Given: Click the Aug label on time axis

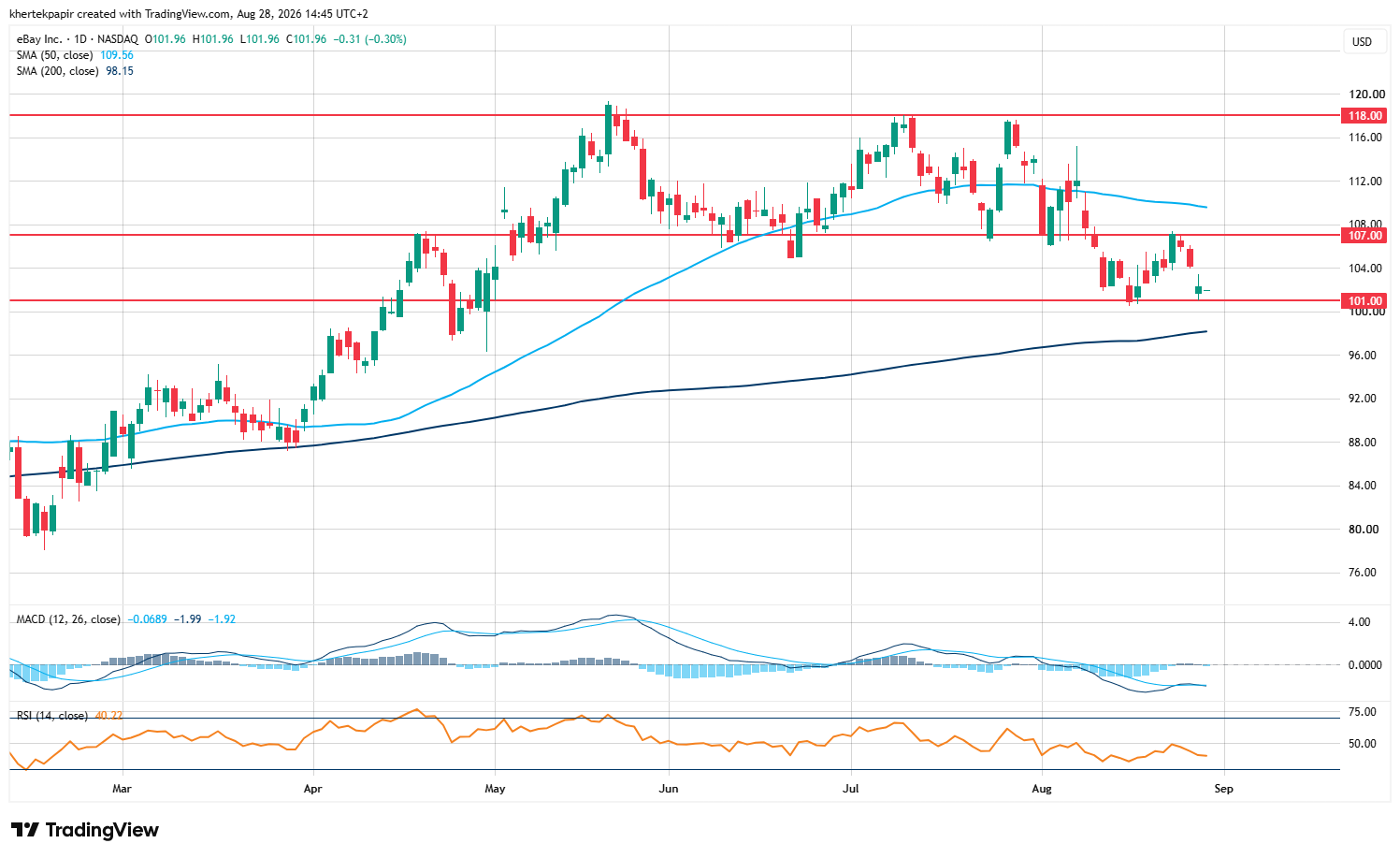Looking at the screenshot, I should (1042, 789).
